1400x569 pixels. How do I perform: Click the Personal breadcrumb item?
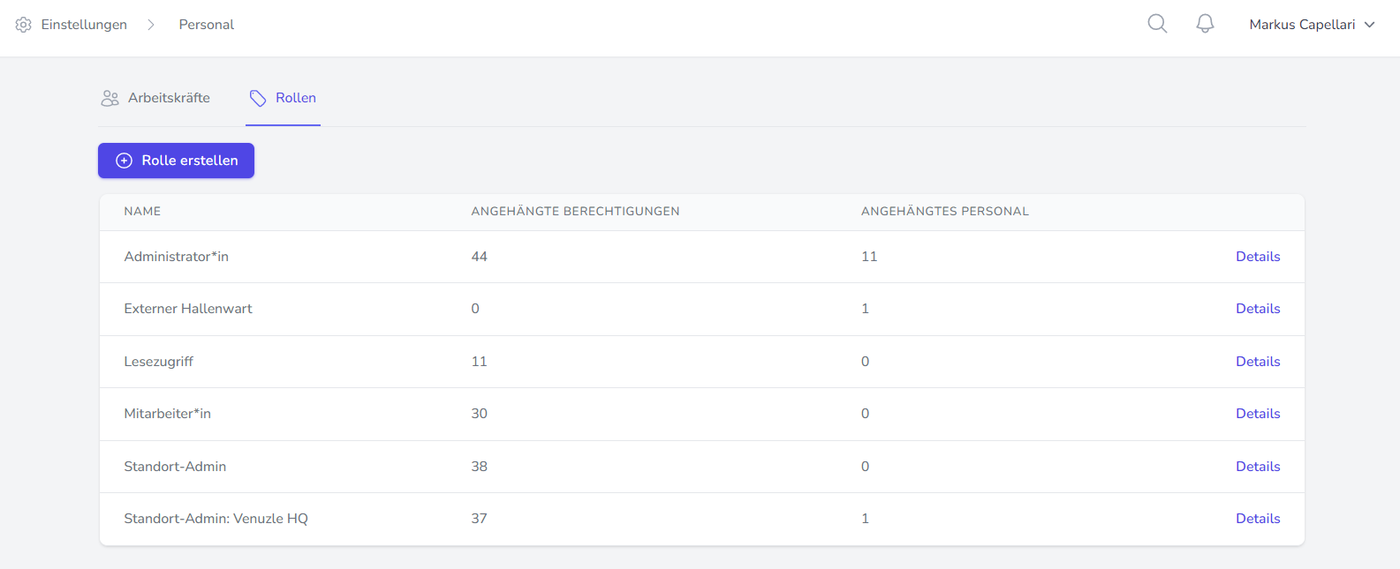(x=206, y=25)
